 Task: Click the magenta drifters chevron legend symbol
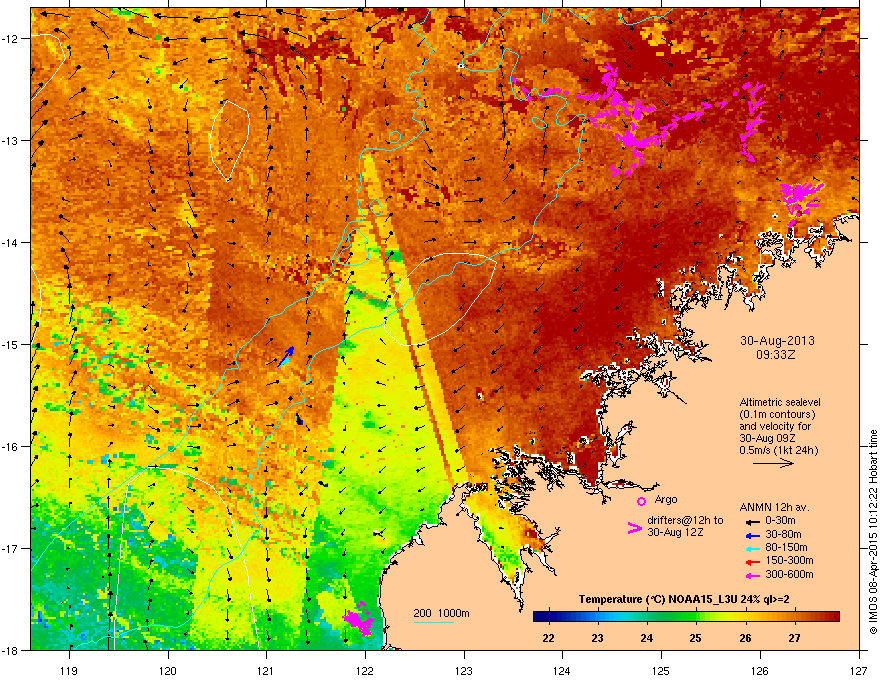pos(634,528)
